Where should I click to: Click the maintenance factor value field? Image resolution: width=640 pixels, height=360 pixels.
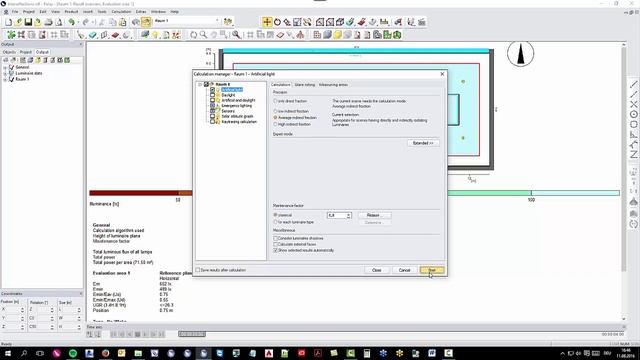click(336, 215)
